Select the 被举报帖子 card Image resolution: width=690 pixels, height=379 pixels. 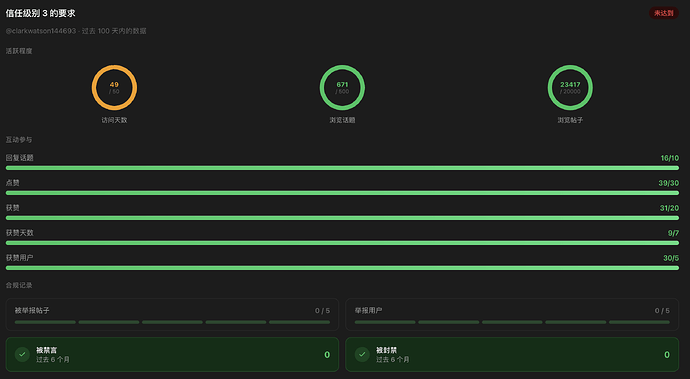(x=172, y=314)
